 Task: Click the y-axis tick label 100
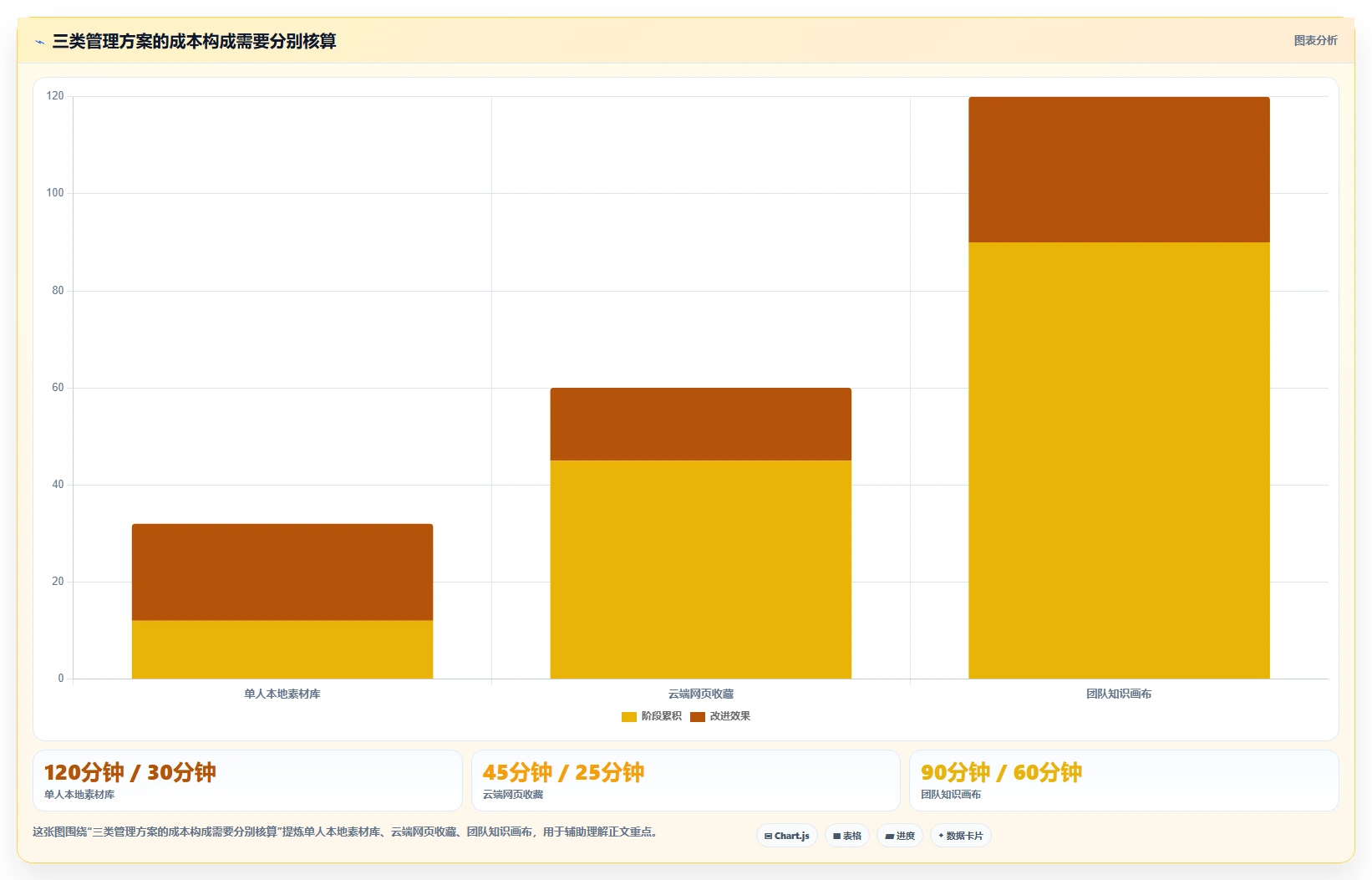click(55, 193)
